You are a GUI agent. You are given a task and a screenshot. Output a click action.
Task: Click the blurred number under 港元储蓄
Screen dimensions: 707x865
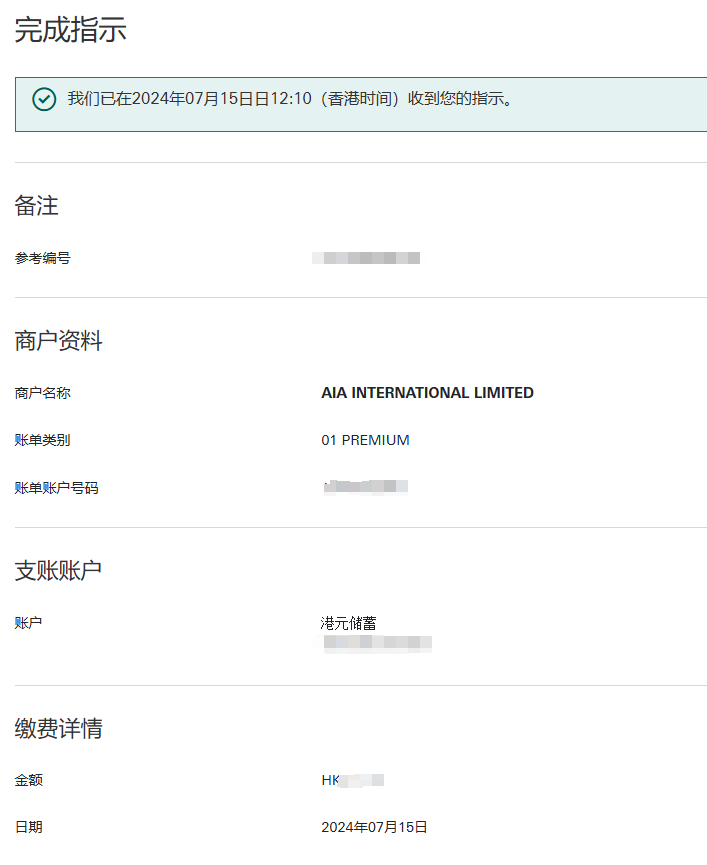pyautogui.click(x=378, y=643)
